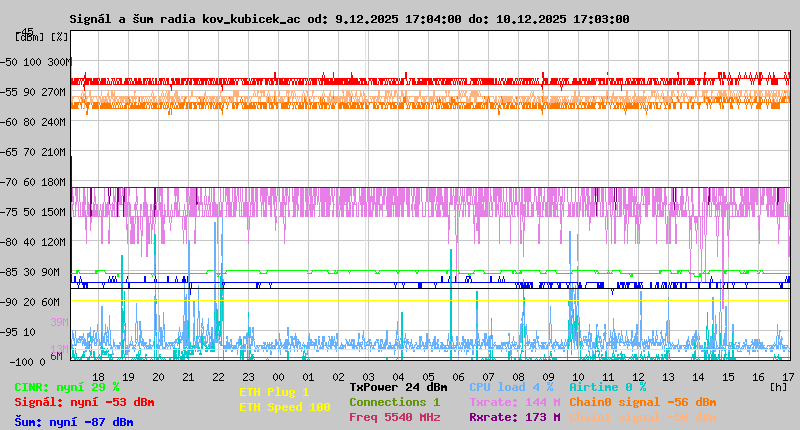The height and width of the screenshot is (430, 800).
Task: Click the '-80 40 120M' y-axis label
Action: click(33, 242)
